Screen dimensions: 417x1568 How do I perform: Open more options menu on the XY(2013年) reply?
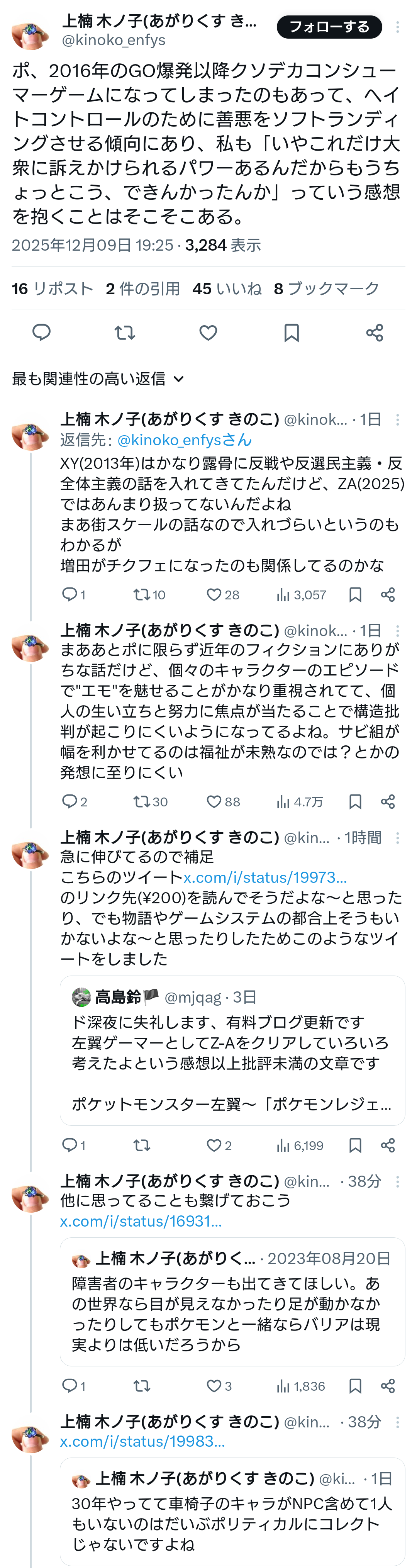coord(398,419)
